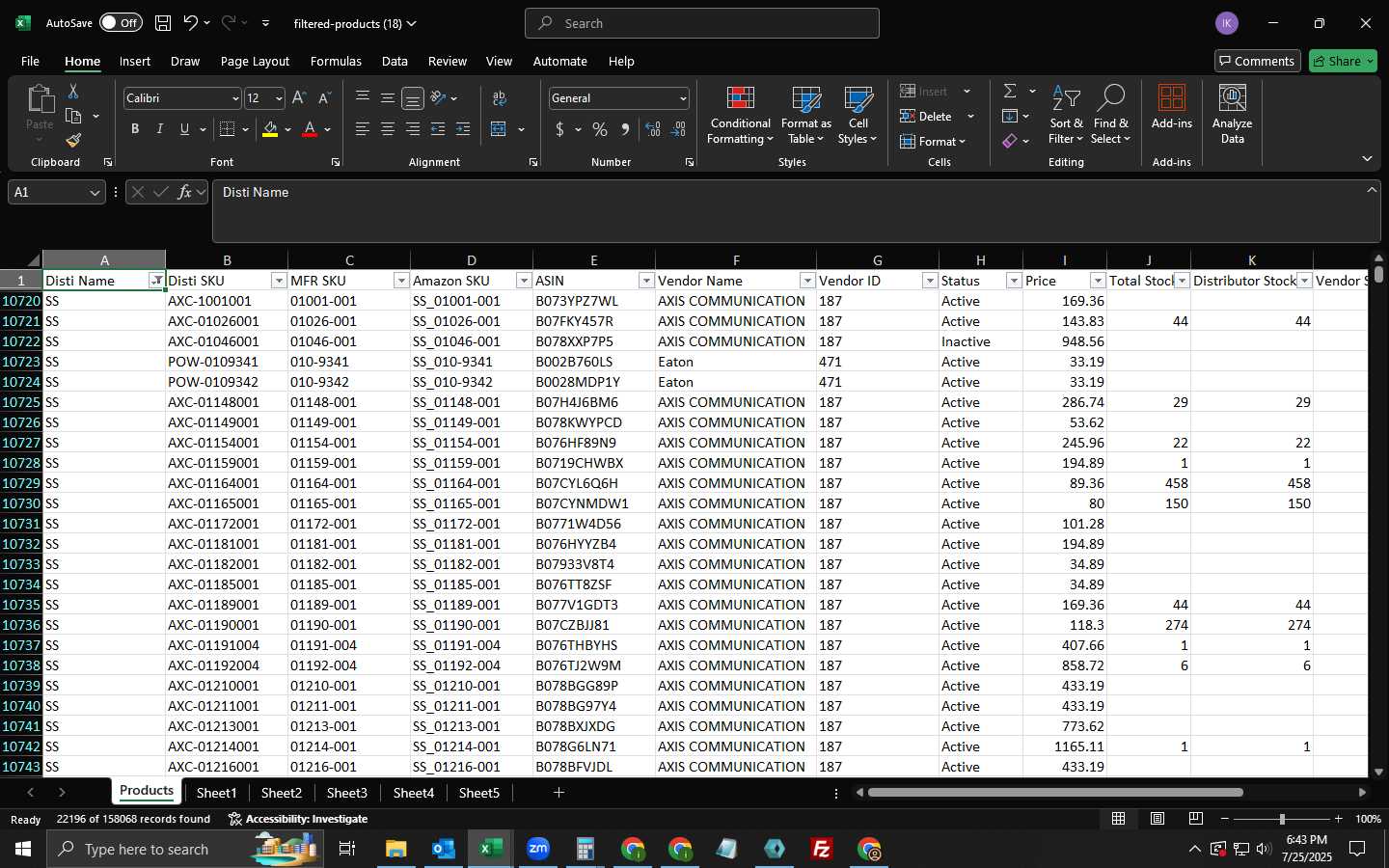Click the Comma Style icon
The image size is (1389, 868).
coord(625,129)
